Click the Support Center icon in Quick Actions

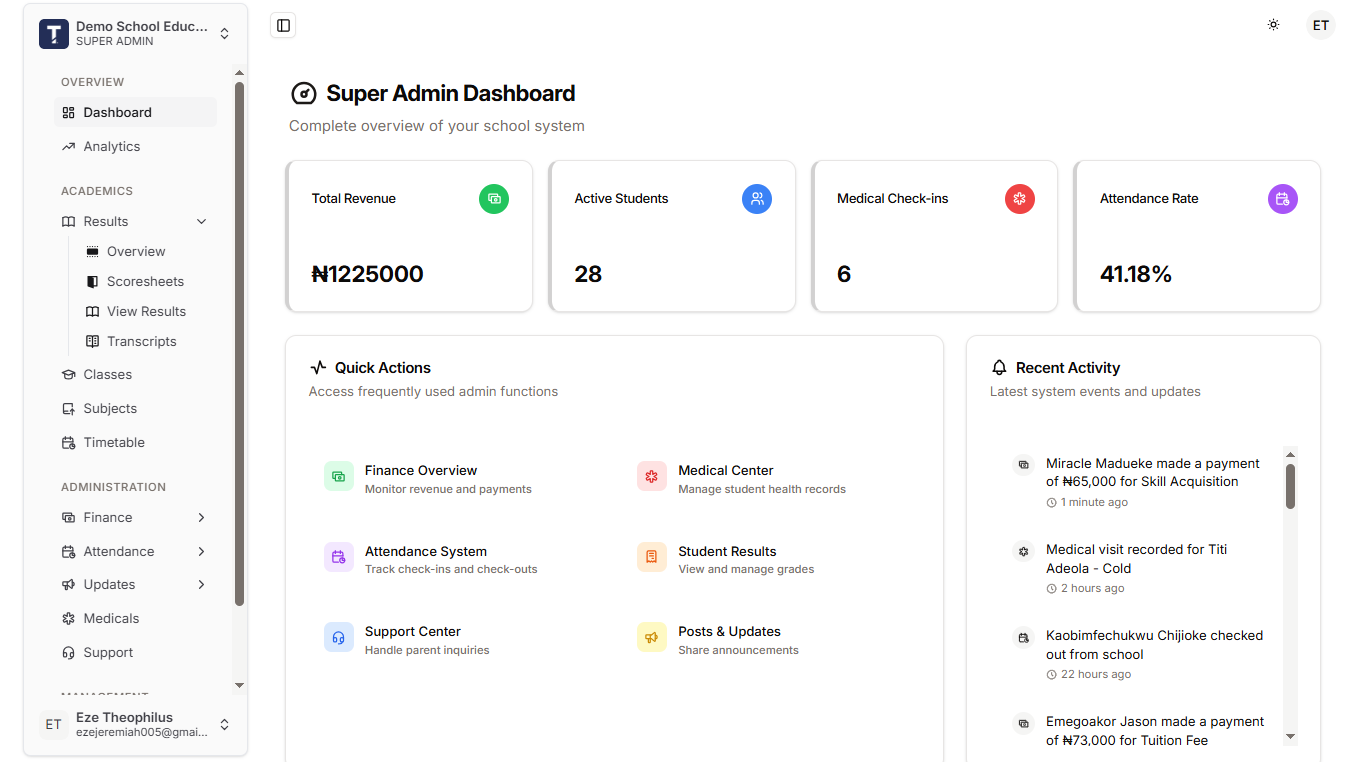[x=339, y=637]
